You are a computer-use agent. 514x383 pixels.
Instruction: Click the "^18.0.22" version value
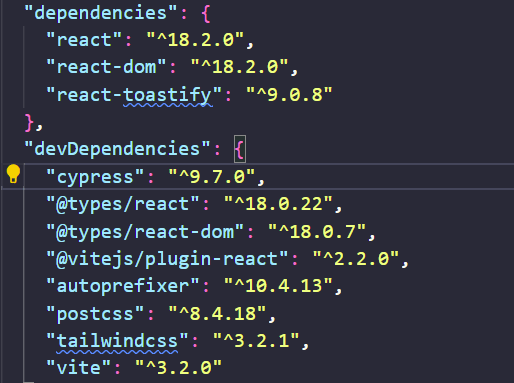(278, 204)
